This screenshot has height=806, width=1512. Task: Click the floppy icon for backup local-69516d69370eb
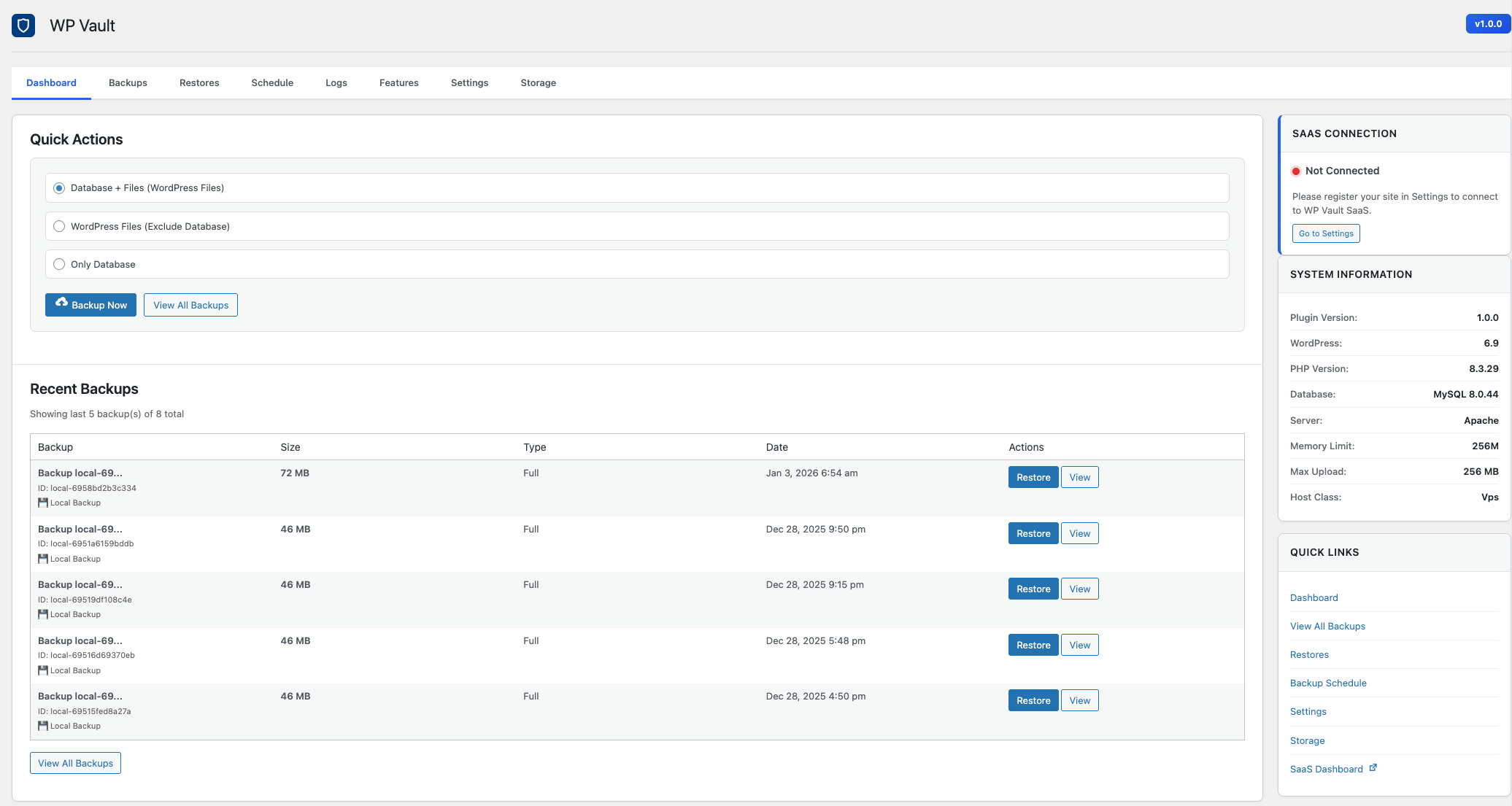[43, 670]
